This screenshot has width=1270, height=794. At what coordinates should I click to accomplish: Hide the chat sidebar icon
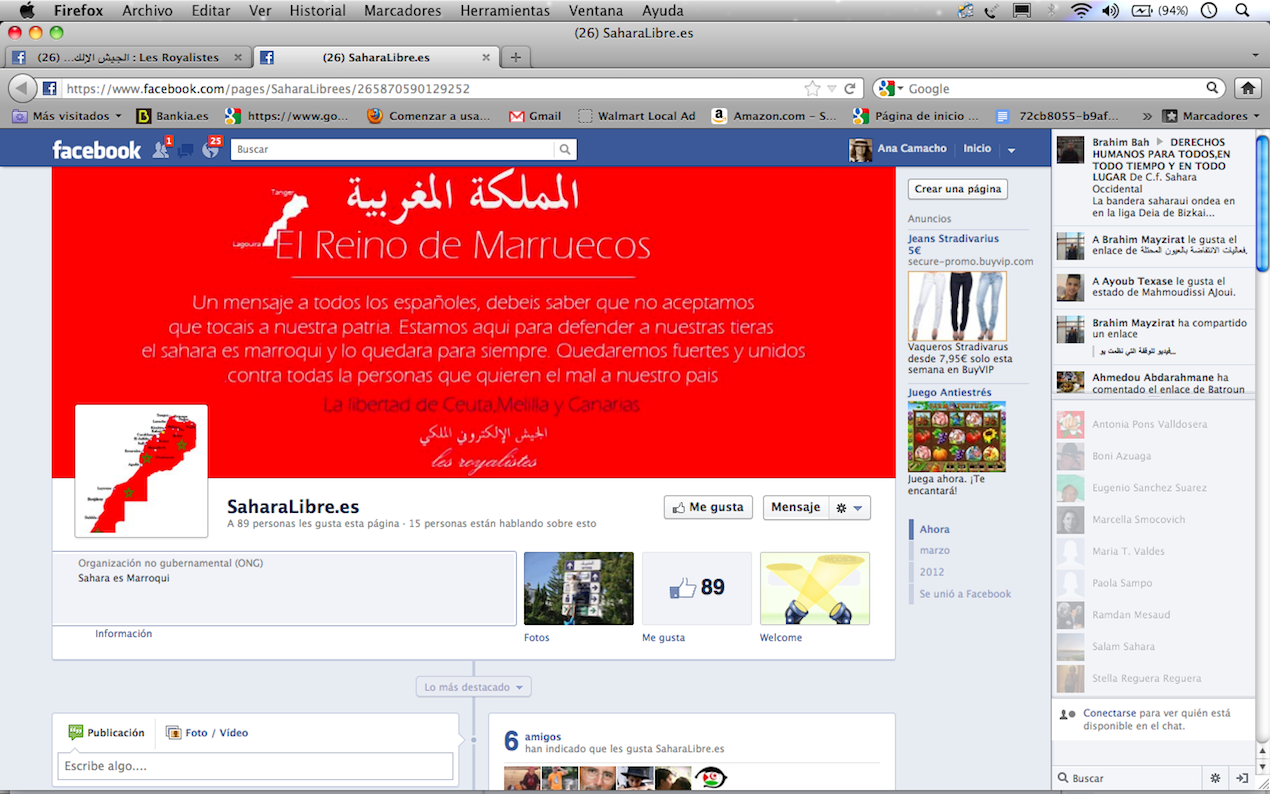(1241, 778)
